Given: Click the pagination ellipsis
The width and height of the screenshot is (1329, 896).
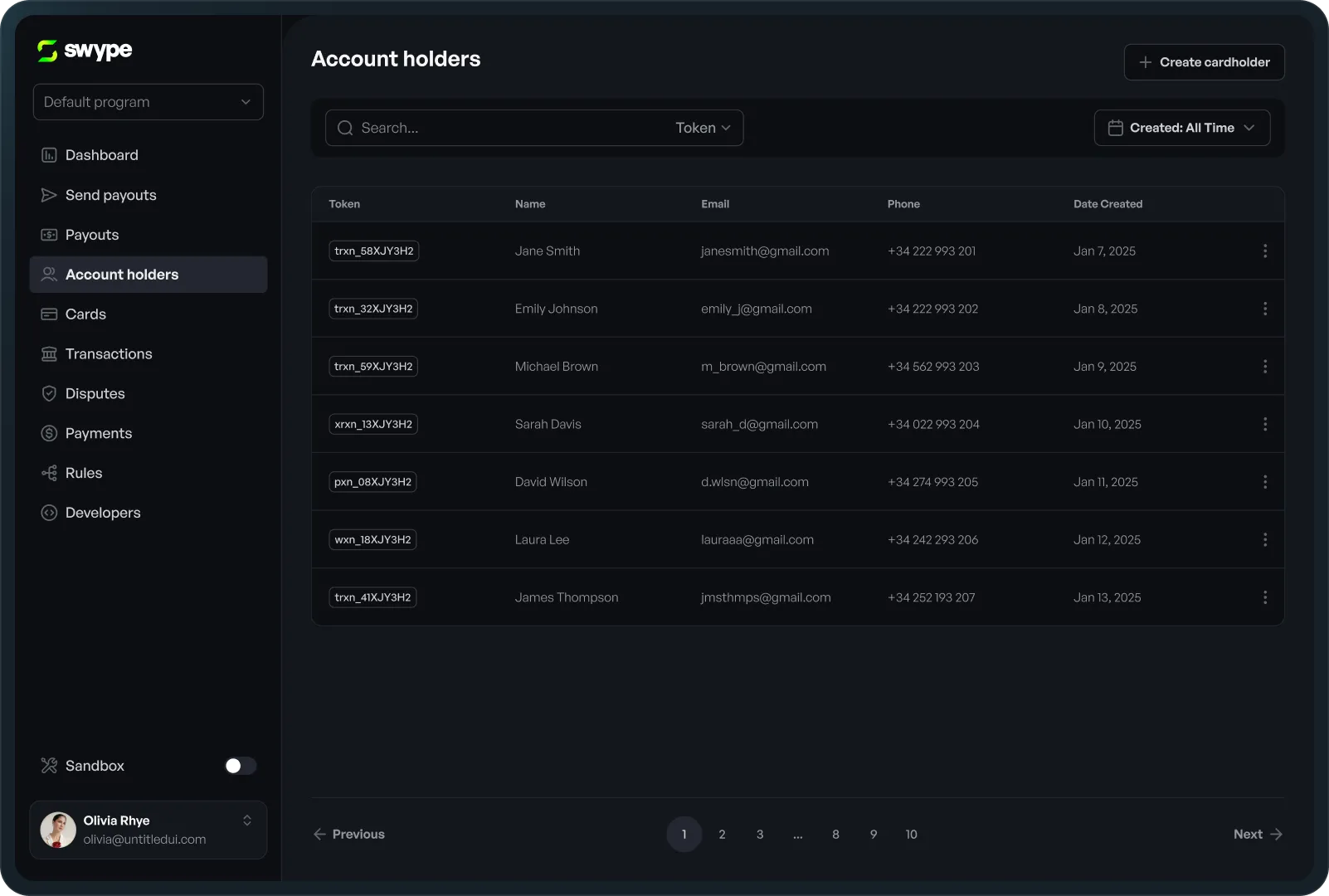Looking at the screenshot, I should pos(798,835).
